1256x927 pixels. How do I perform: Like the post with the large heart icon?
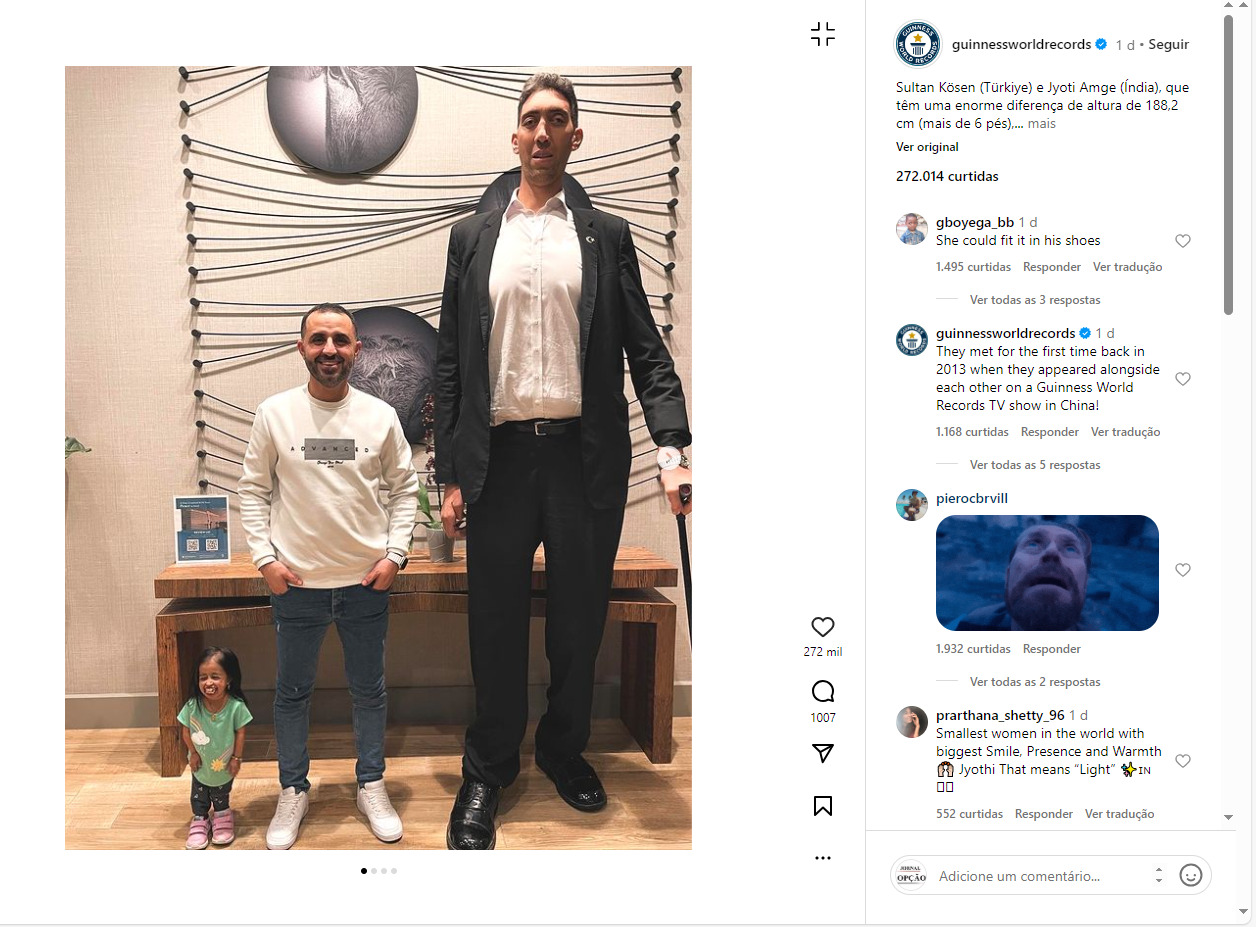(822, 627)
